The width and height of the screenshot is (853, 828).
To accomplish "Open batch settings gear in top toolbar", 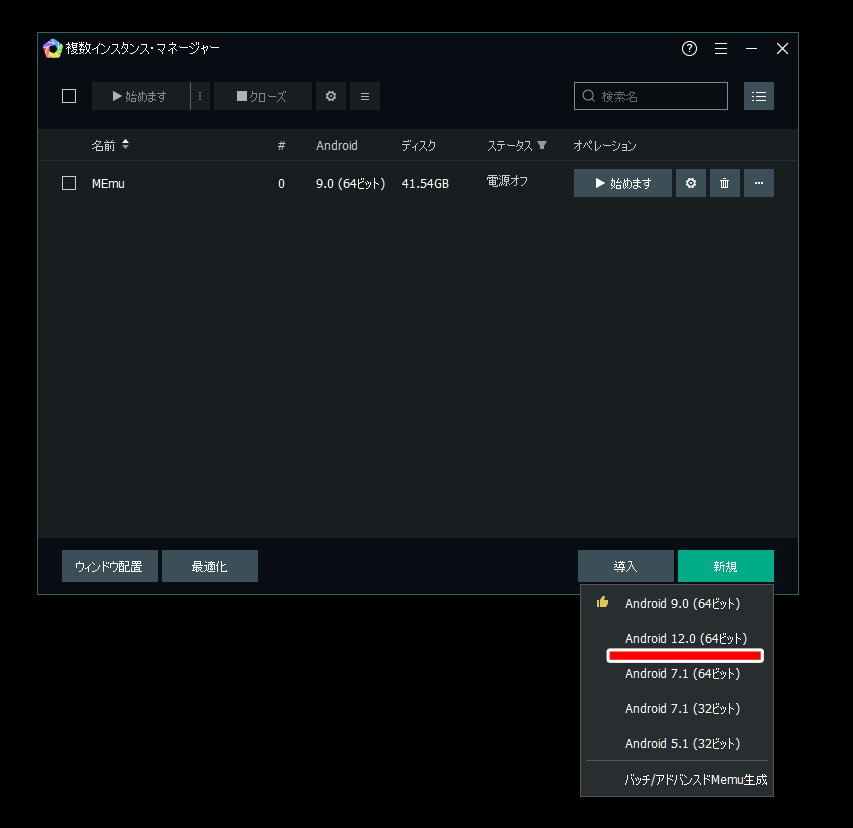I will (x=331, y=96).
